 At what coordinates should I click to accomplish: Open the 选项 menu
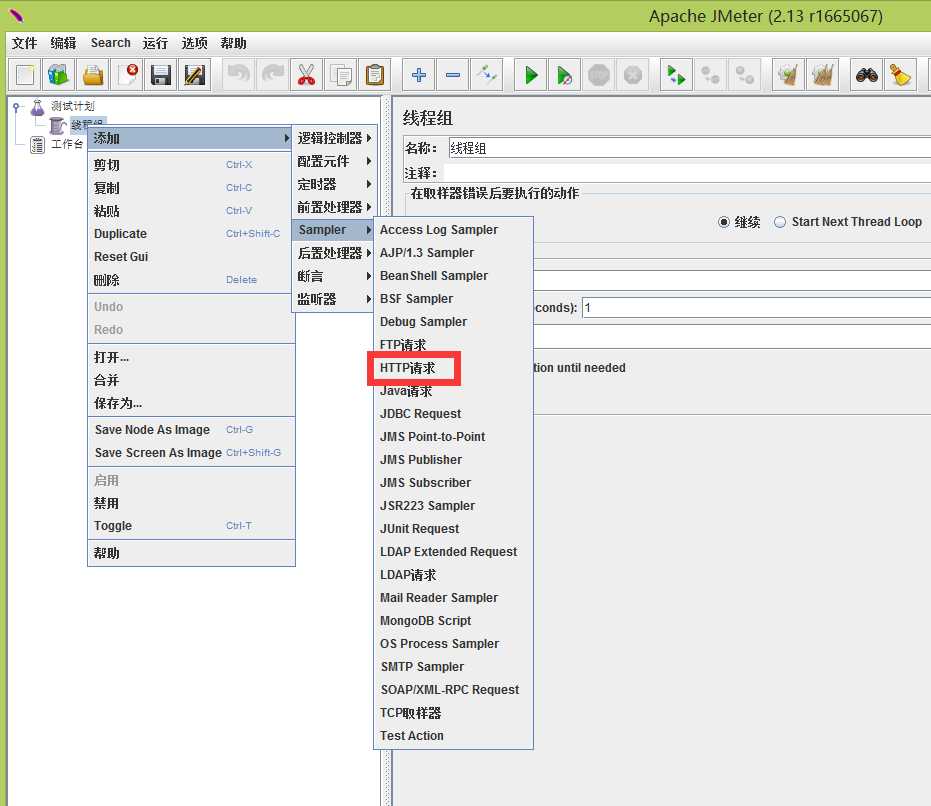tap(194, 43)
